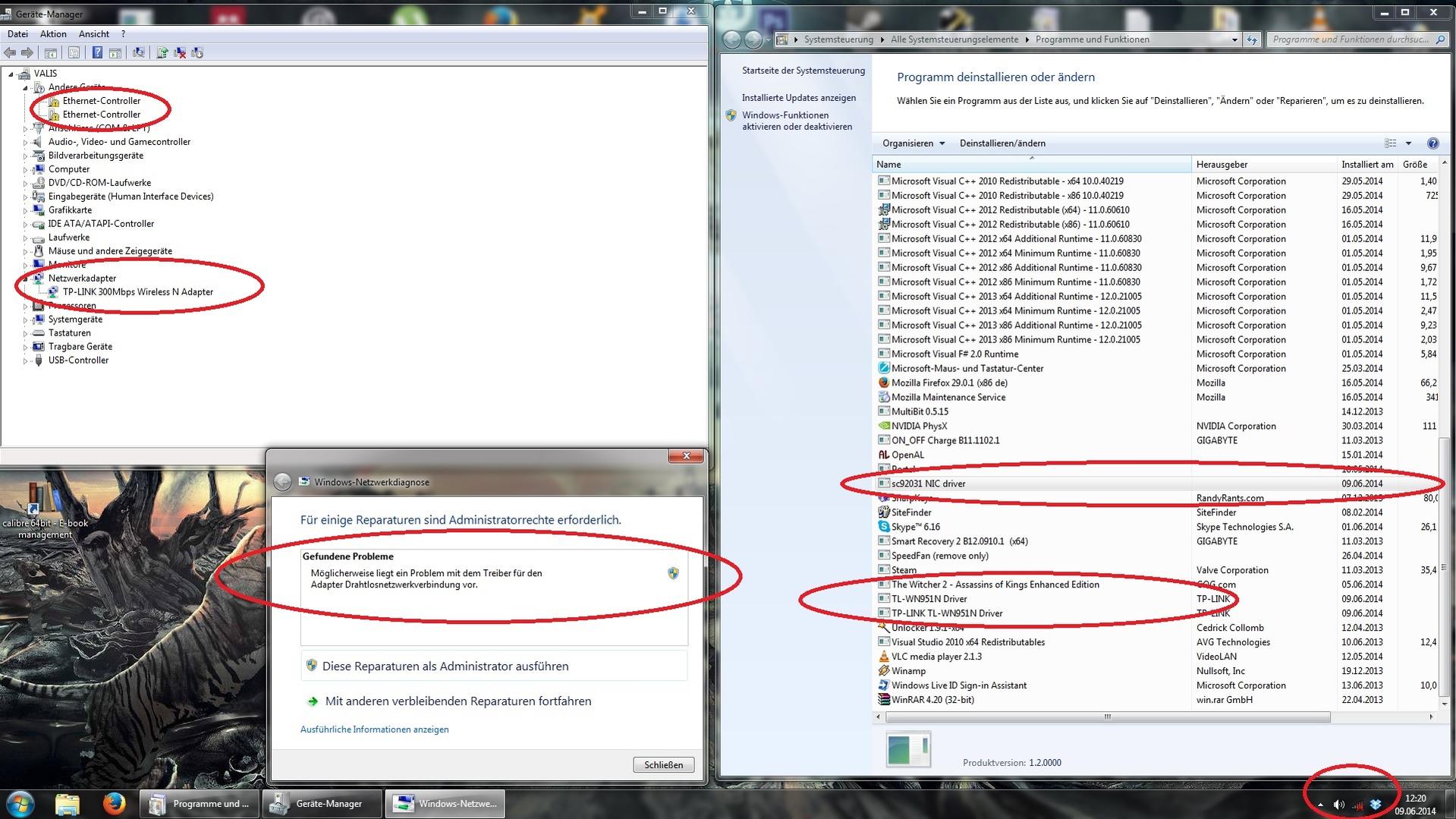
Task: Show hidden tray icons arrow
Action: (1320, 805)
